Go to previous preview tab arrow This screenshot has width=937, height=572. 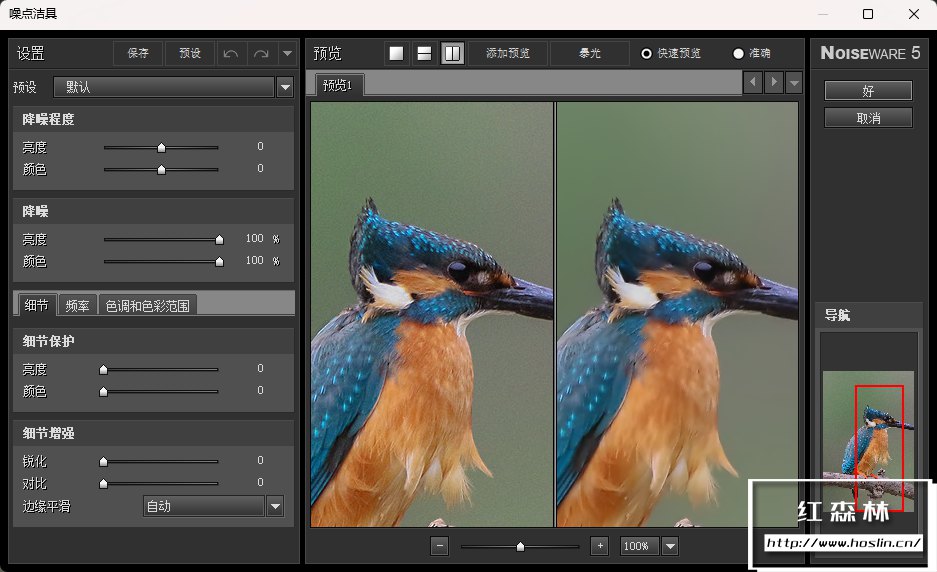[753, 82]
